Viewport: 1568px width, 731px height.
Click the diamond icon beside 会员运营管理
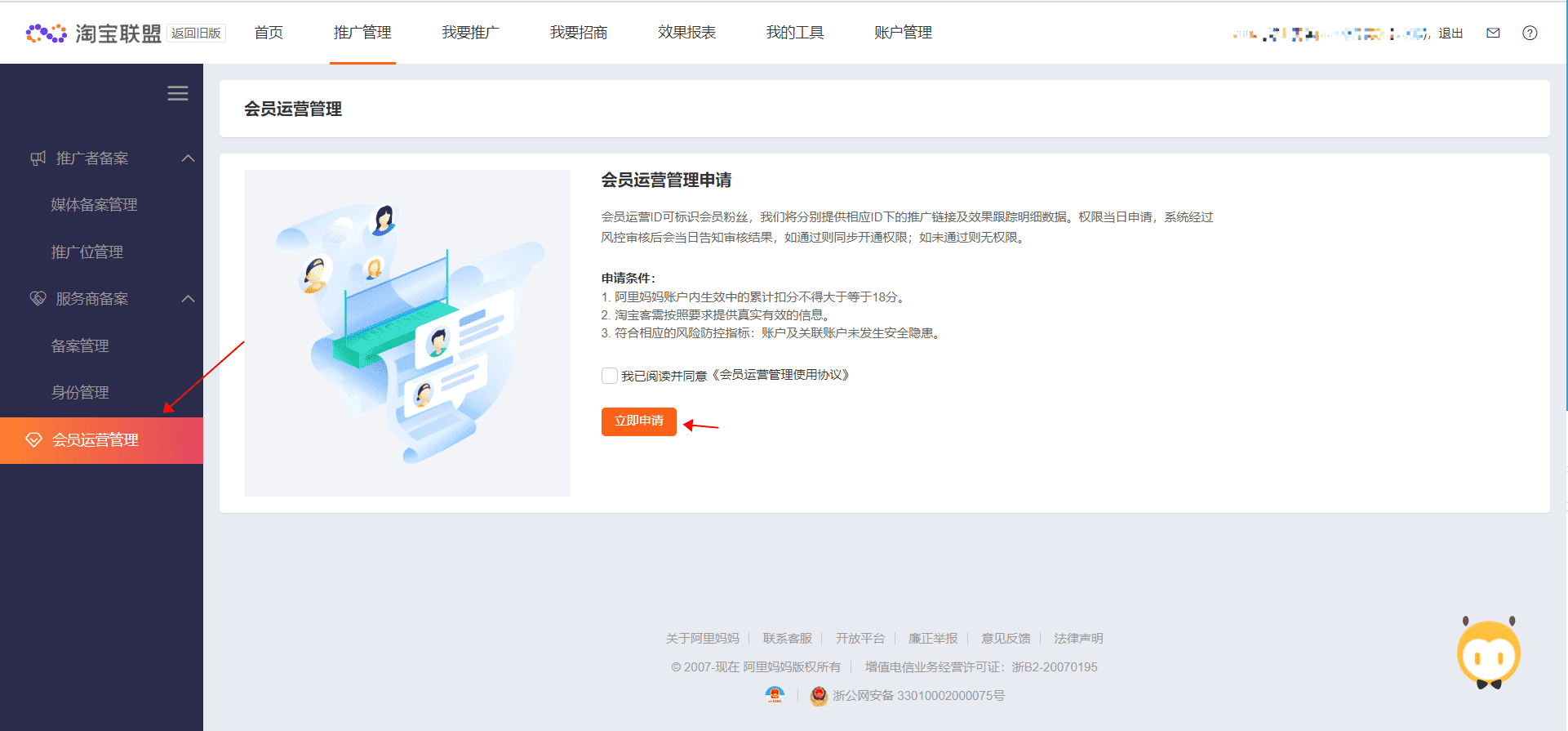[33, 440]
